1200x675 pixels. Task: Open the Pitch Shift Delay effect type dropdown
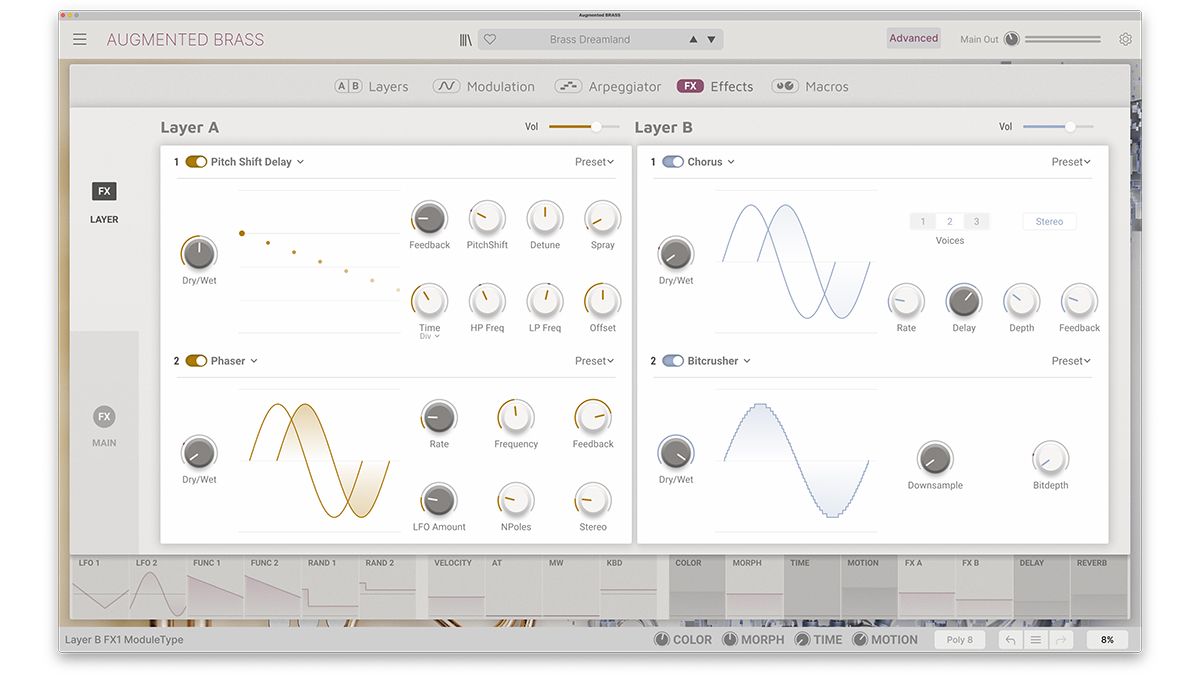pyautogui.click(x=257, y=162)
